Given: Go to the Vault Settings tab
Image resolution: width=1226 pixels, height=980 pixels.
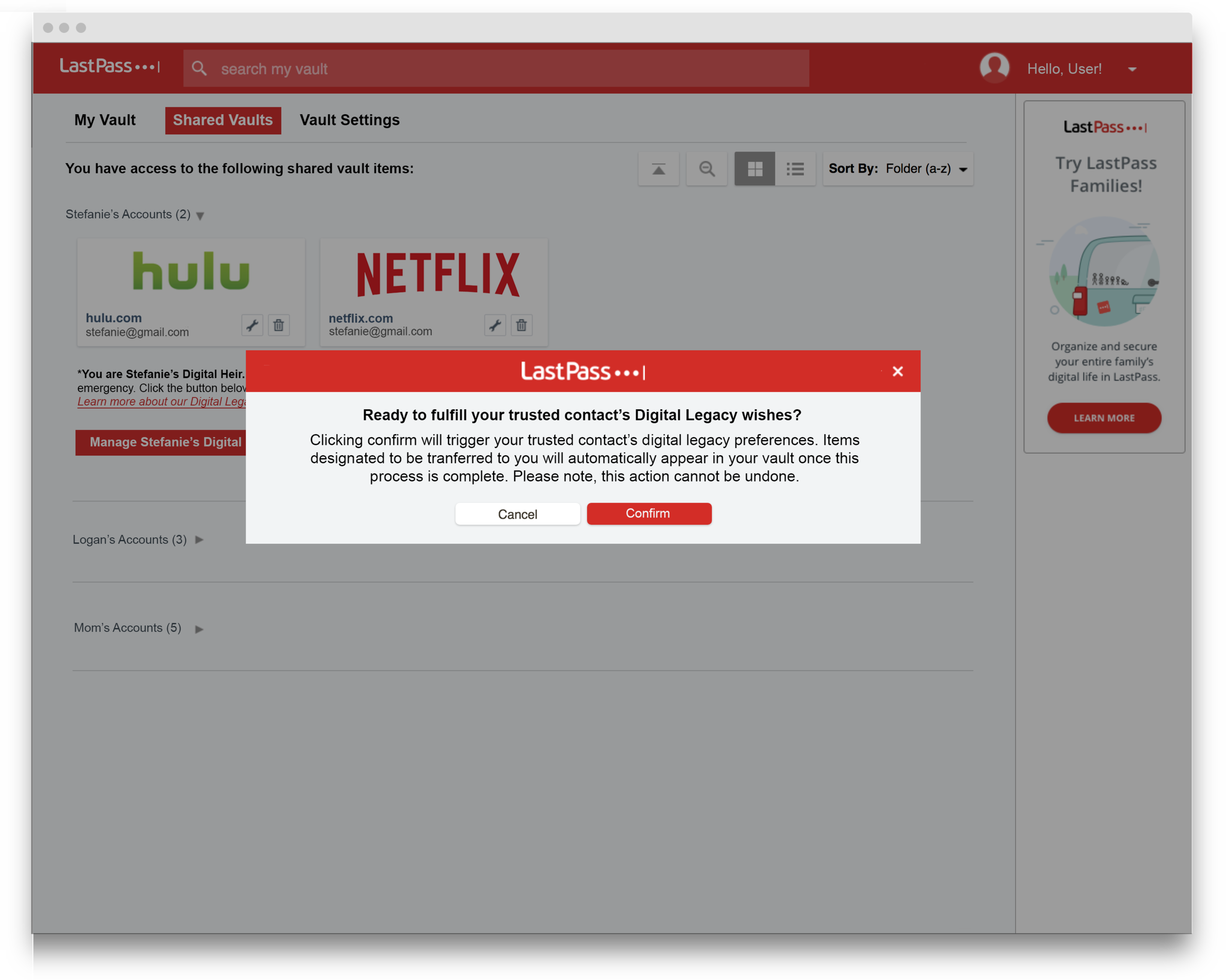Looking at the screenshot, I should coord(350,120).
